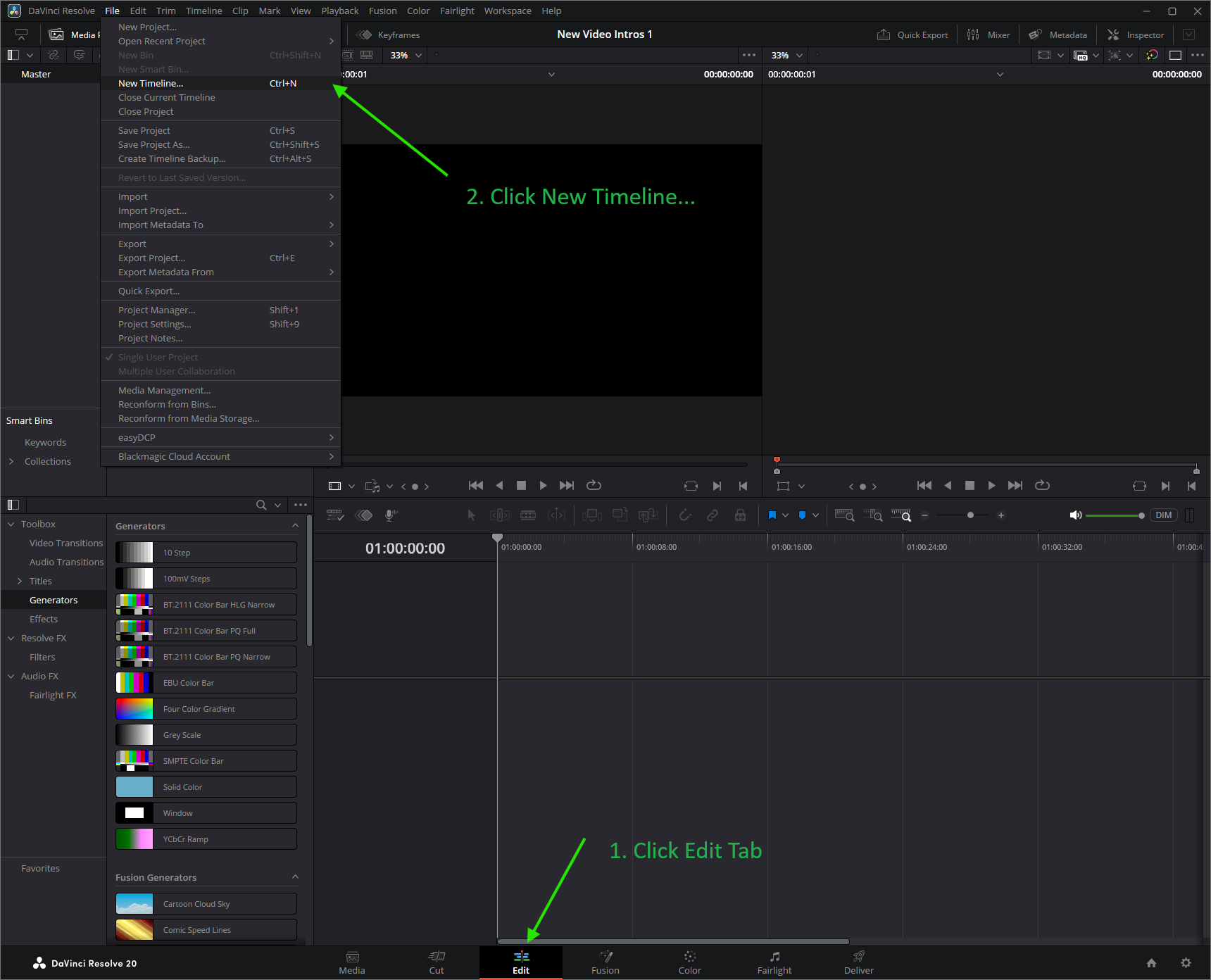Adjust the green volume slider
This screenshot has width=1211, height=980.
coord(1115,515)
